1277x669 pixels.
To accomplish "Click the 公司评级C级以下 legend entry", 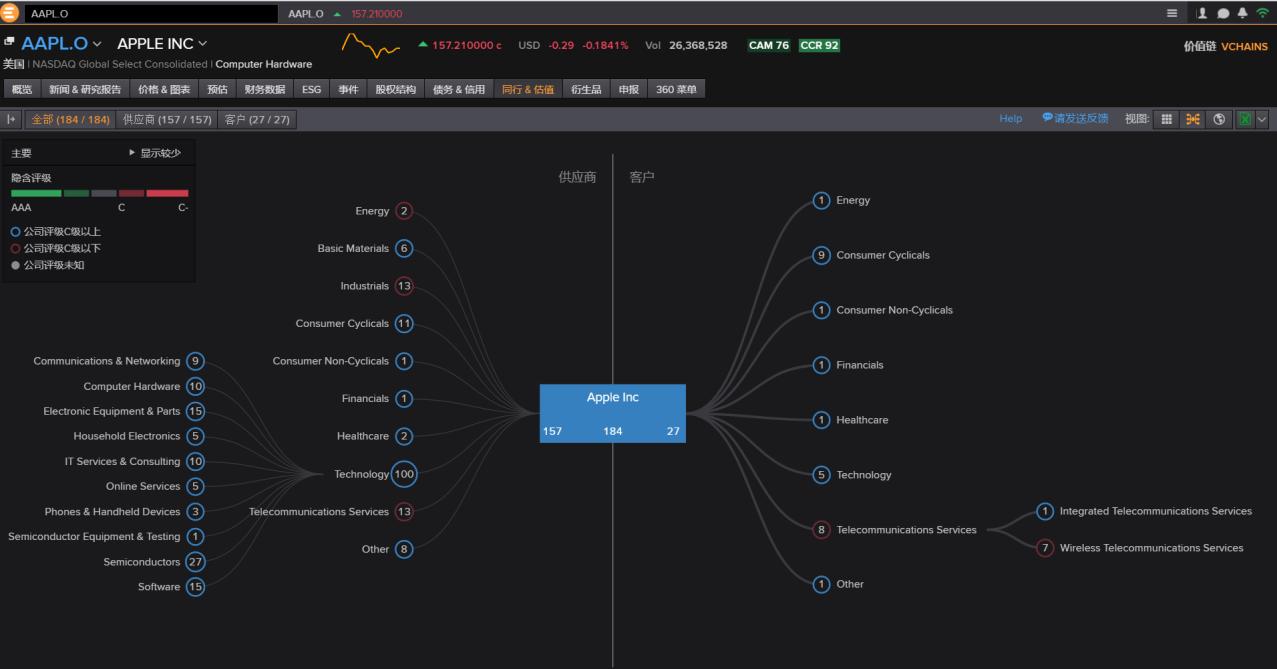I will coord(56,248).
